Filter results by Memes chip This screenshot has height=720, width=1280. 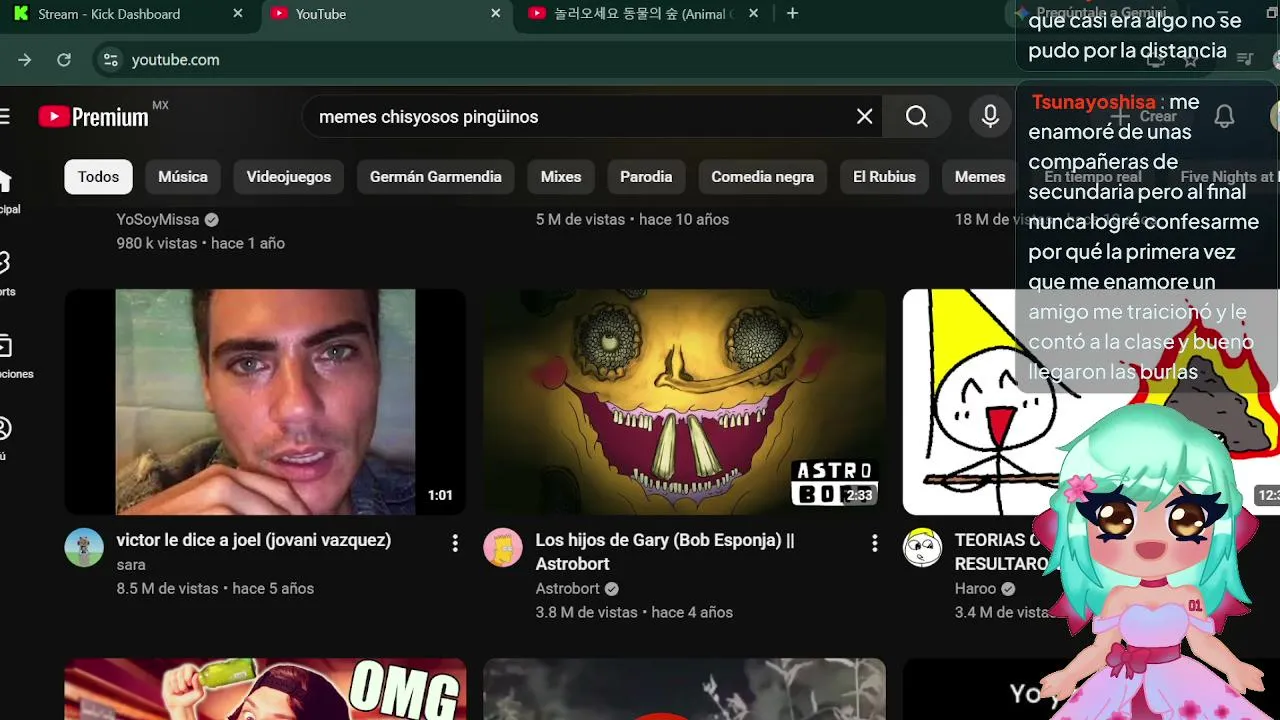980,177
